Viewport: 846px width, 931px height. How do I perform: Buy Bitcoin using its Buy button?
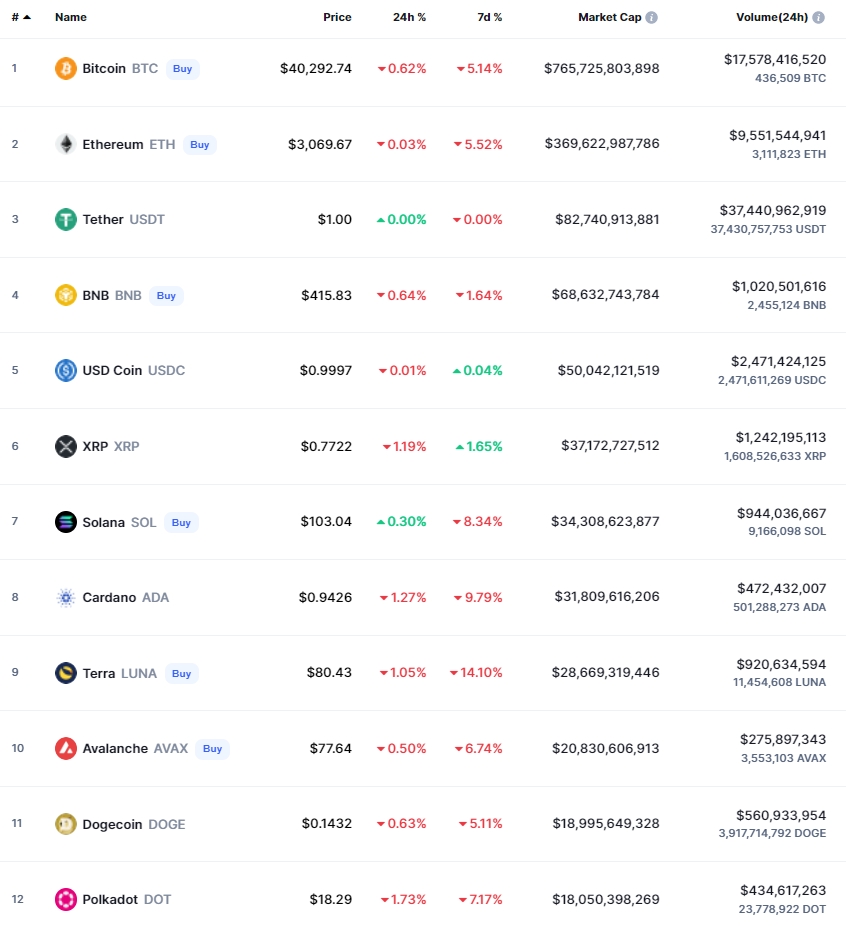tap(182, 68)
